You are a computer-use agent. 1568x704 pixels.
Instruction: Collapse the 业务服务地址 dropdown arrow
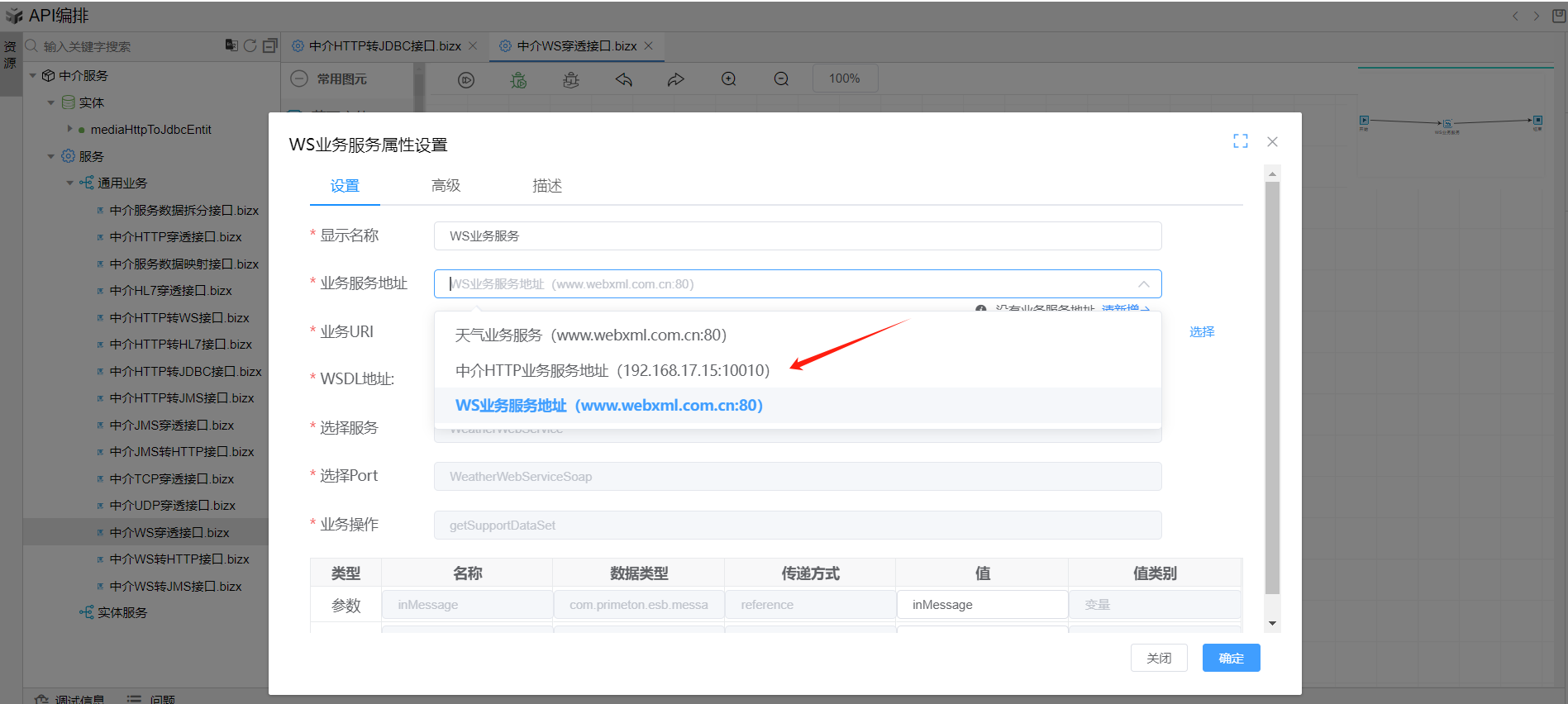(x=1143, y=284)
